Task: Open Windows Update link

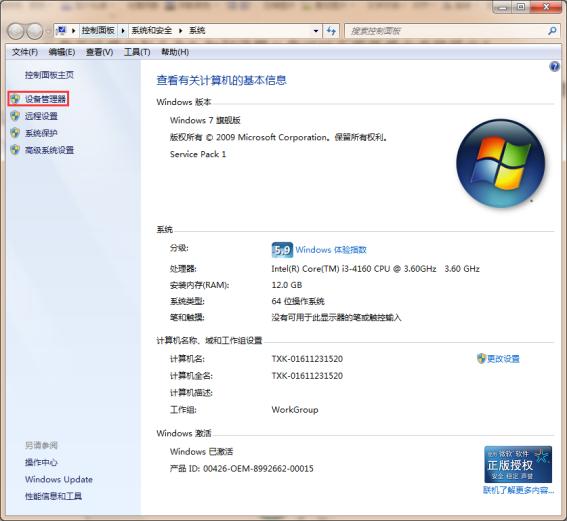Action: tap(59, 479)
